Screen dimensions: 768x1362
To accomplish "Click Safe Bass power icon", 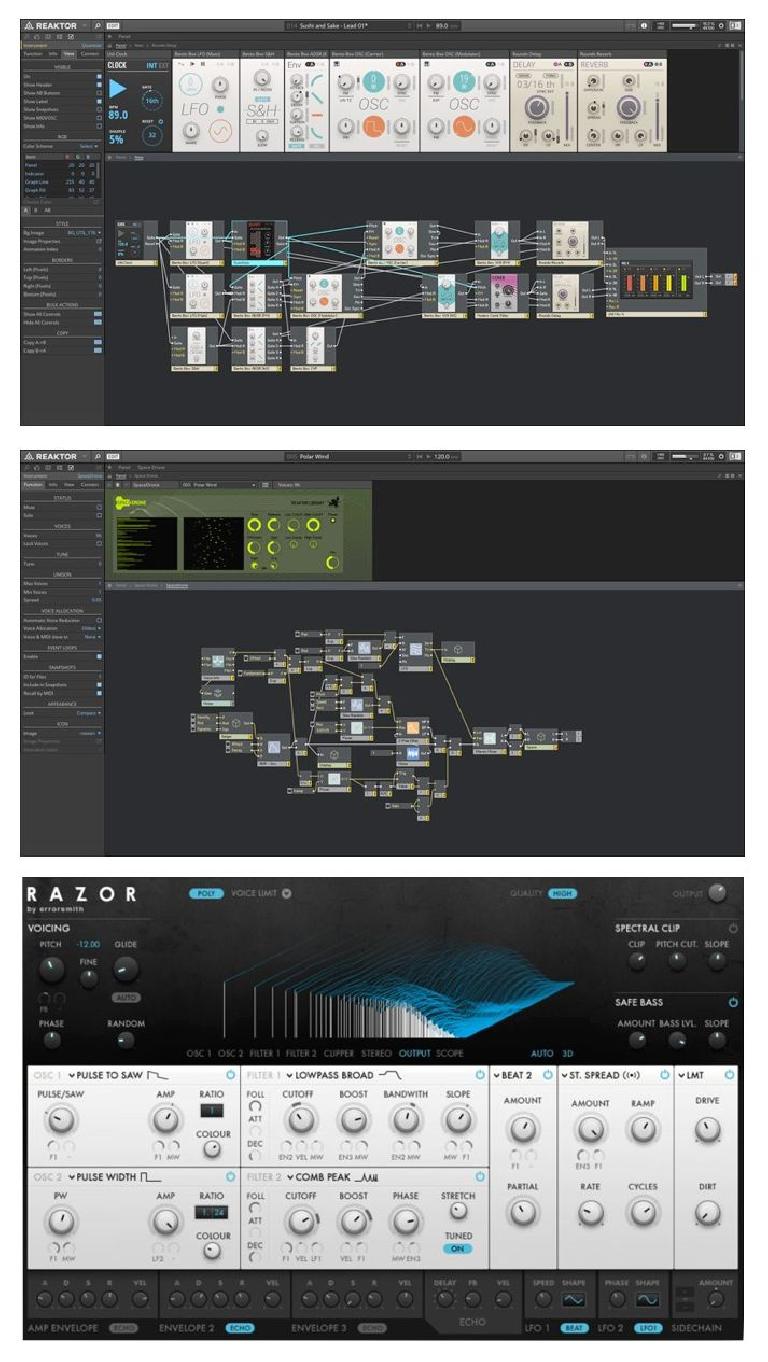I will (x=733, y=1002).
